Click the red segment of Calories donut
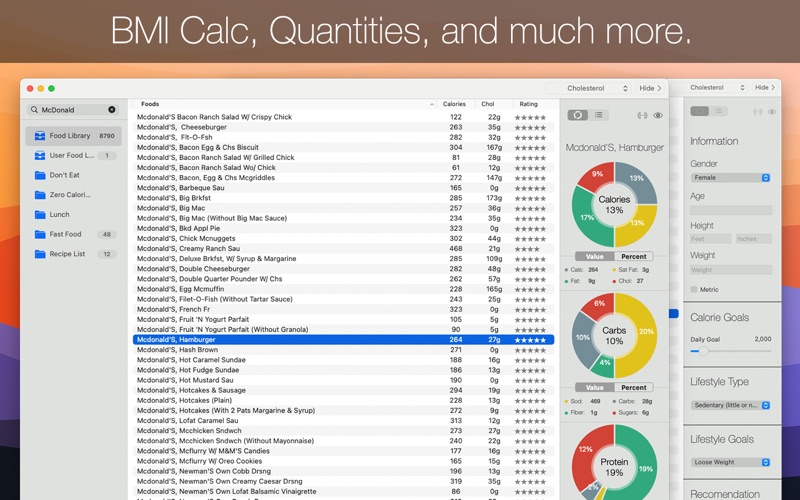800x500 pixels. (595, 176)
